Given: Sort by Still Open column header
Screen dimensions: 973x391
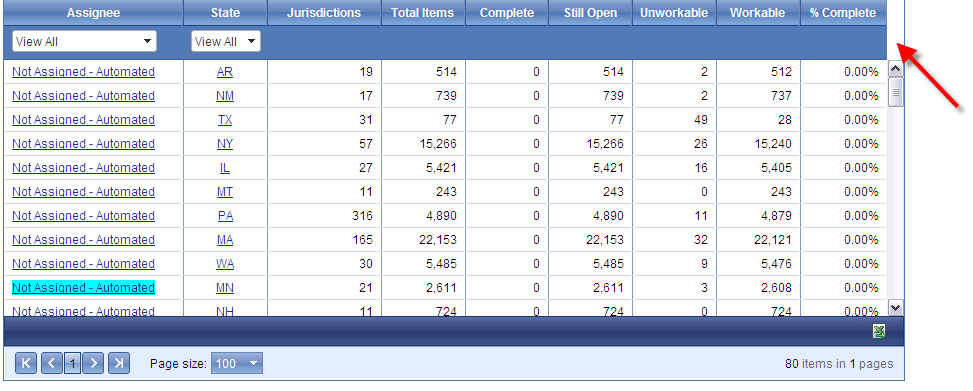Looking at the screenshot, I should point(590,12).
